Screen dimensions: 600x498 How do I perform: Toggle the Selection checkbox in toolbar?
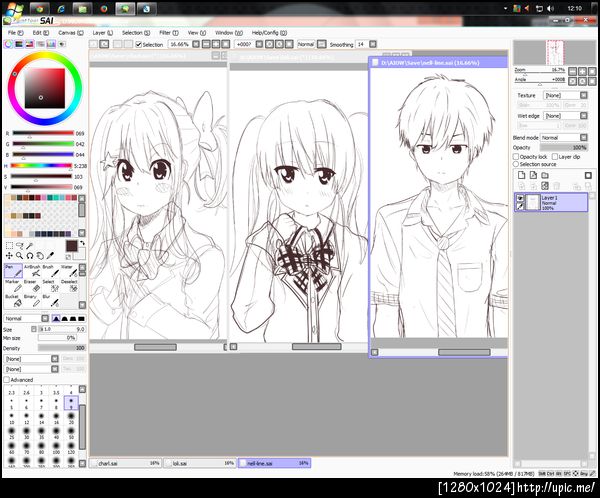pos(139,44)
